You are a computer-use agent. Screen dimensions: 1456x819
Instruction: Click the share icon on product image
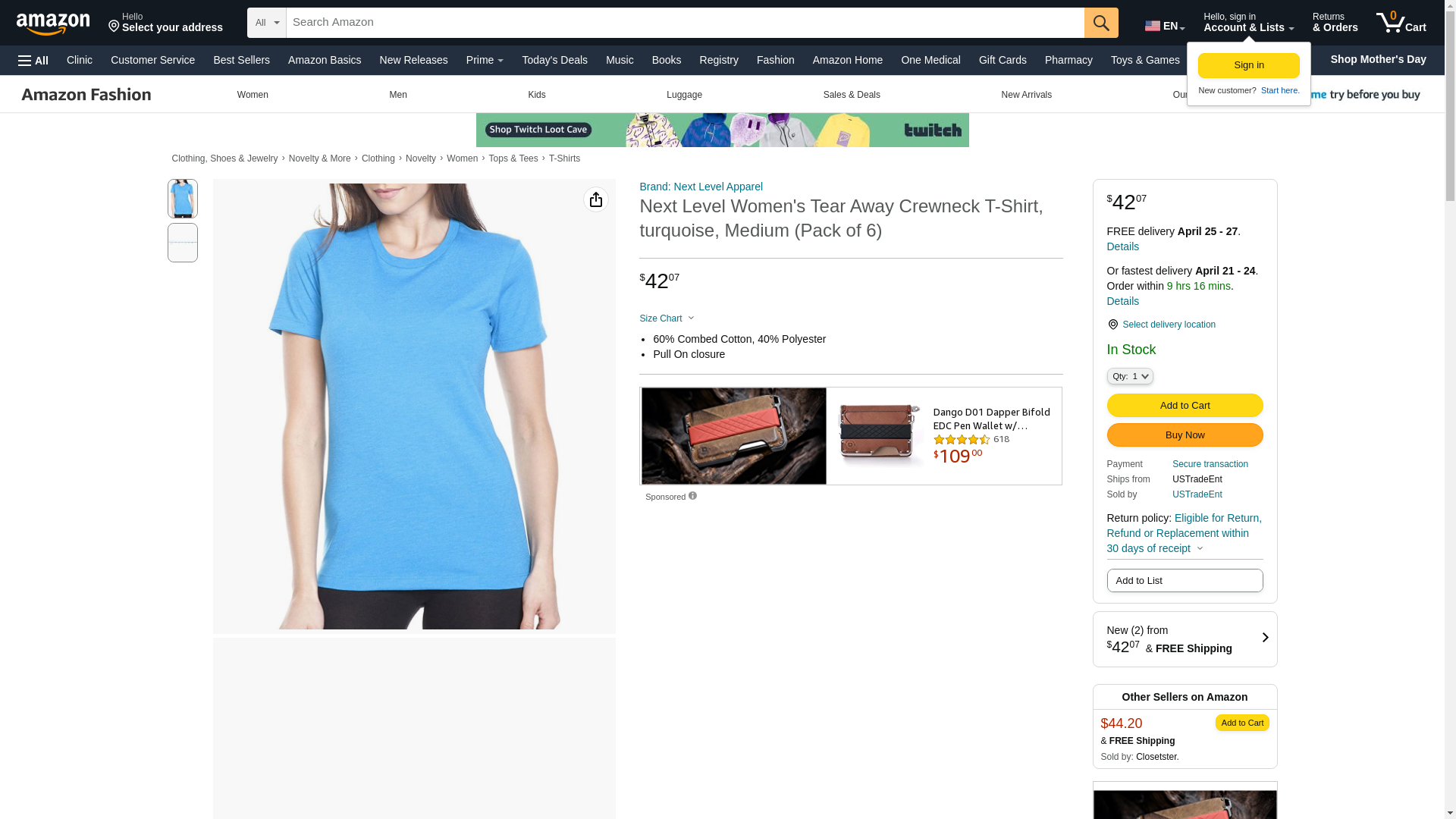tap(596, 199)
